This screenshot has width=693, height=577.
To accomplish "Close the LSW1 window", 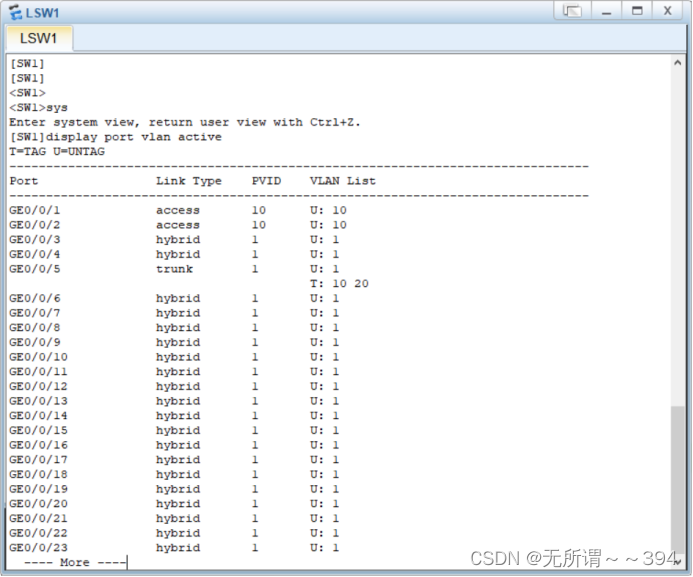I will [x=668, y=11].
